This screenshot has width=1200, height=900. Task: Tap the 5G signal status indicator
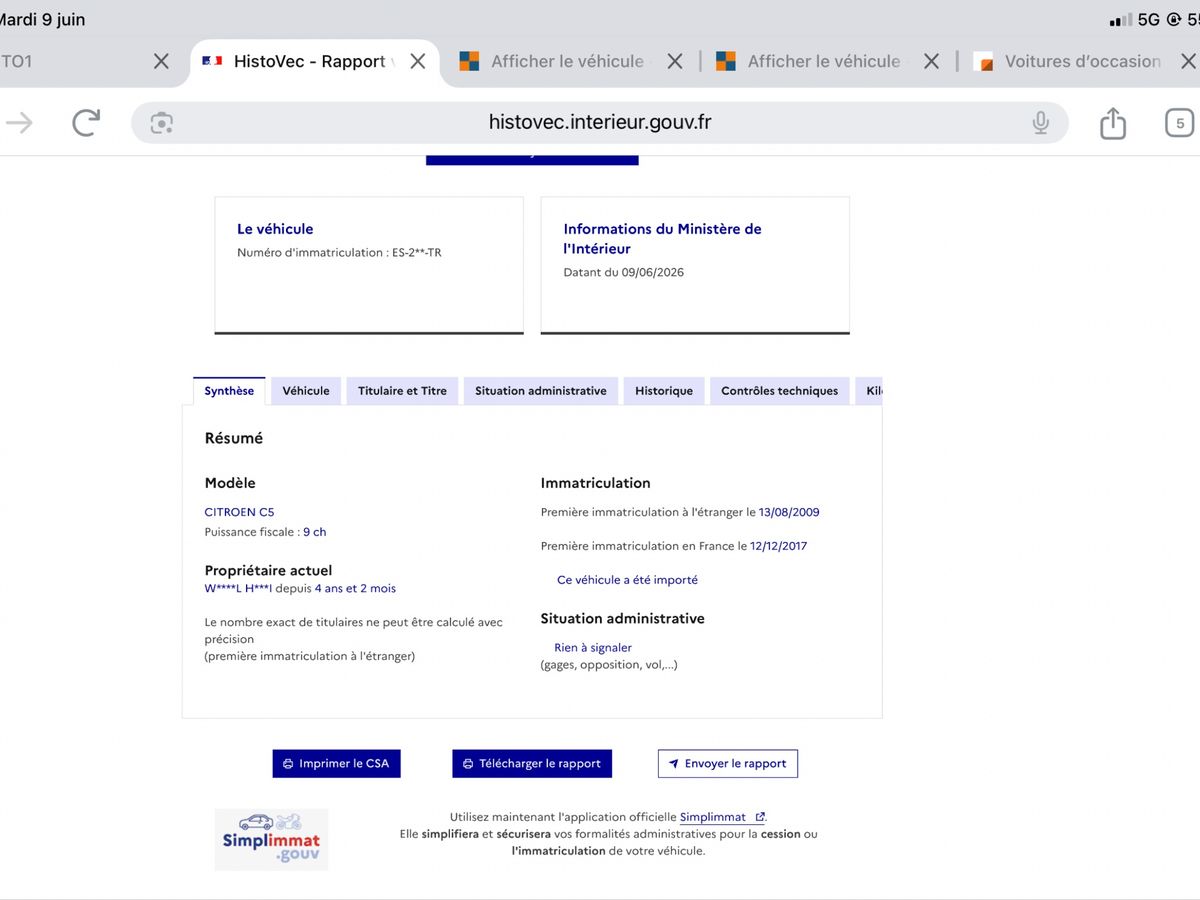[1149, 19]
